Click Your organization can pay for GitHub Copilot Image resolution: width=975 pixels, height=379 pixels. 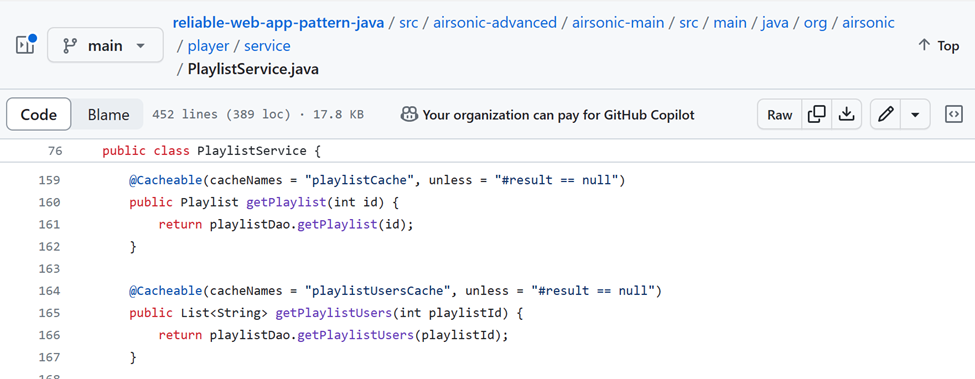(x=558, y=114)
